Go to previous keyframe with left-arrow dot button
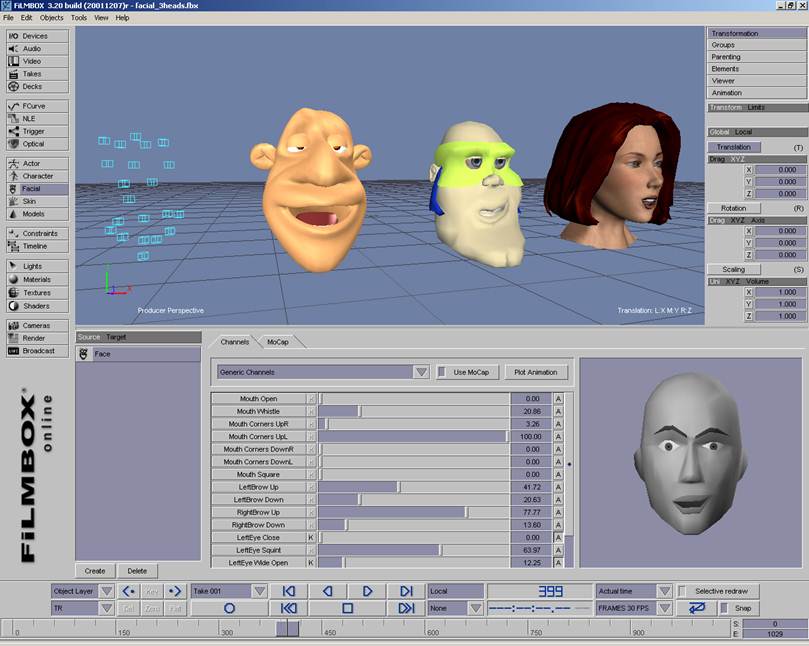This screenshot has height=646, width=809. pyautogui.click(x=128, y=591)
